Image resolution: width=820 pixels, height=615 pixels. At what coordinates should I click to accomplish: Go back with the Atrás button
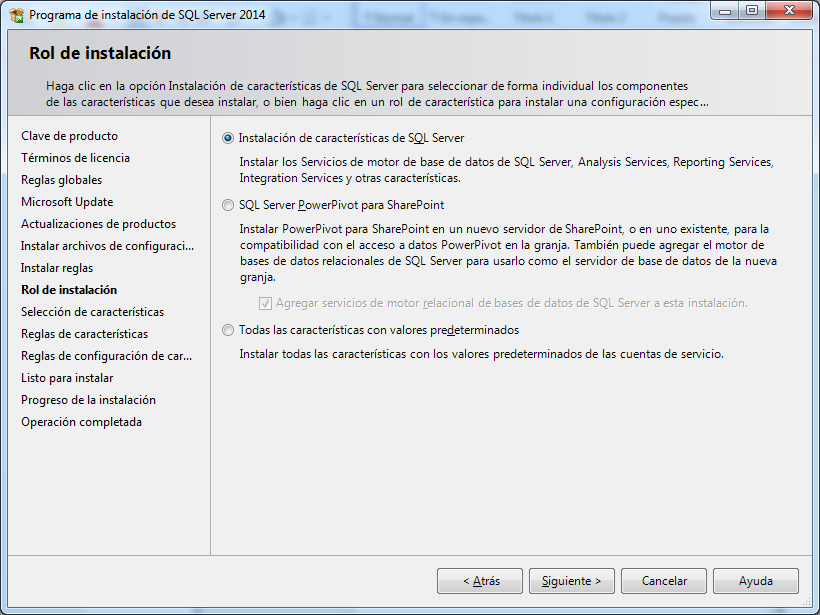[x=480, y=581]
